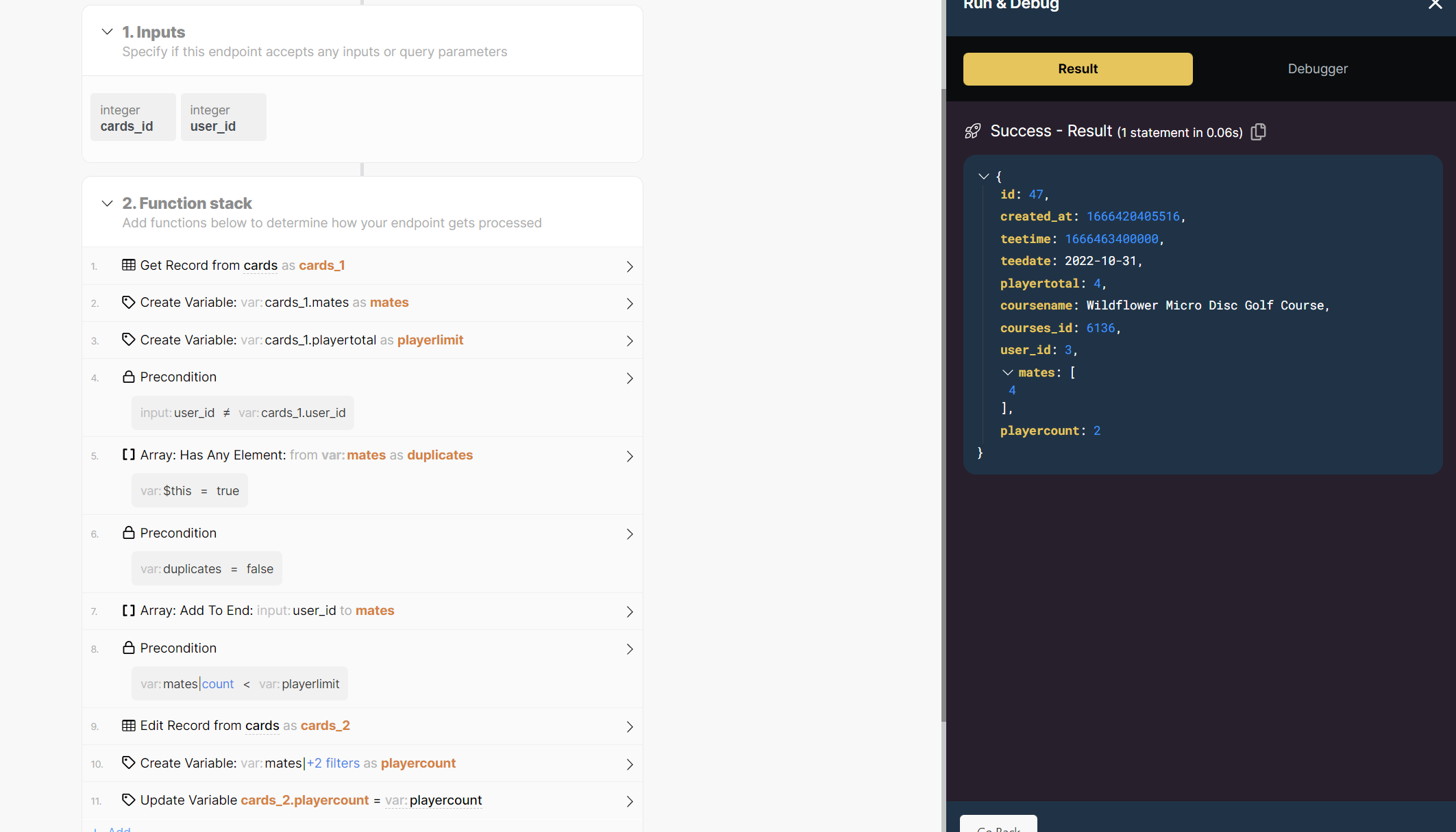1456x832 pixels.
Task: Click the table icon beside Get Record from cards
Action: 128,265
